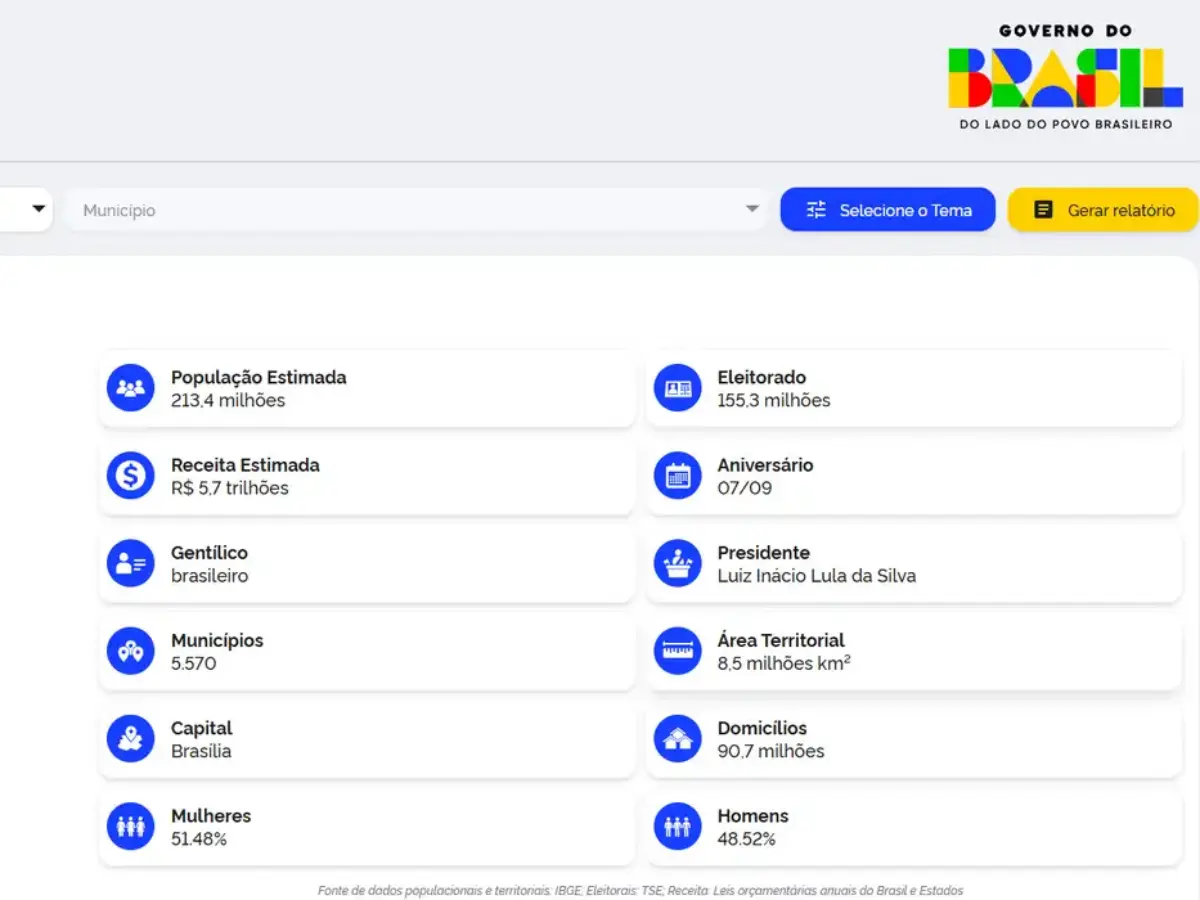Click the Presidente podium icon
Viewport: 1200px width, 900px height.
point(678,563)
